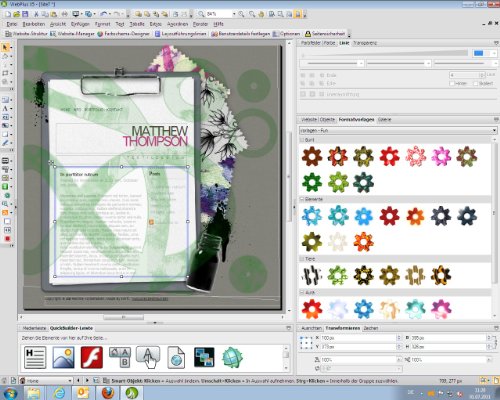The height and width of the screenshot is (400, 500).
Task: Open the first line style dropdown
Action: point(360,63)
